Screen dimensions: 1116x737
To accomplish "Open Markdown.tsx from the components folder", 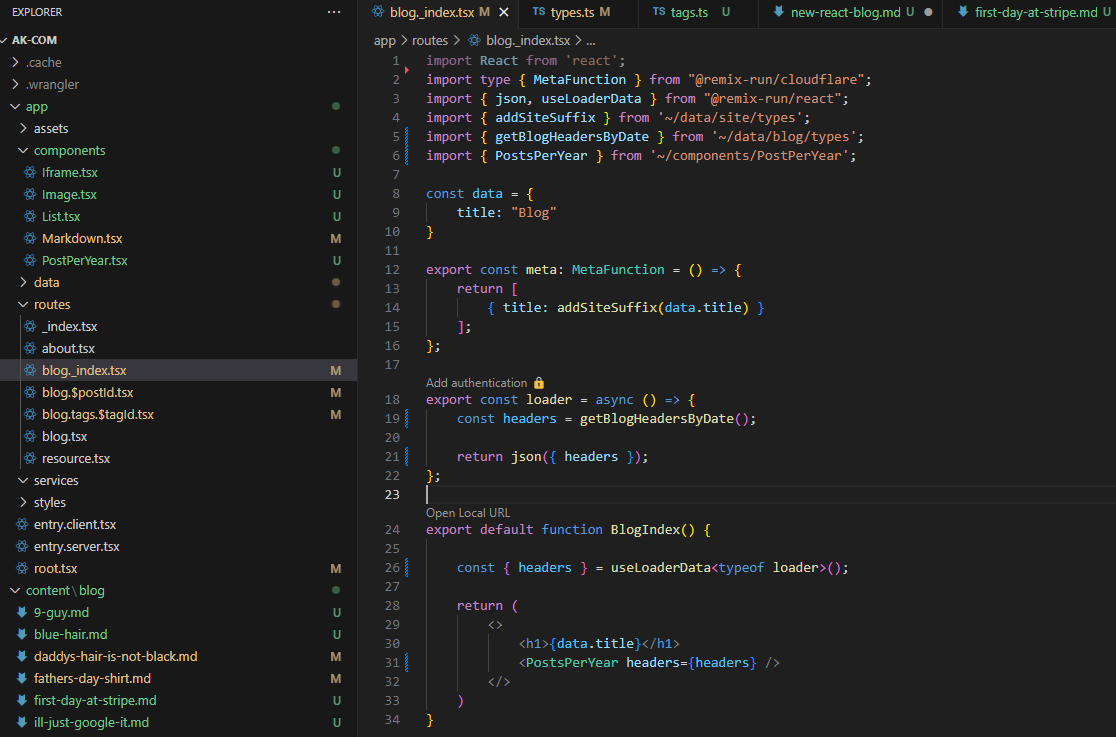I will 81,239.
